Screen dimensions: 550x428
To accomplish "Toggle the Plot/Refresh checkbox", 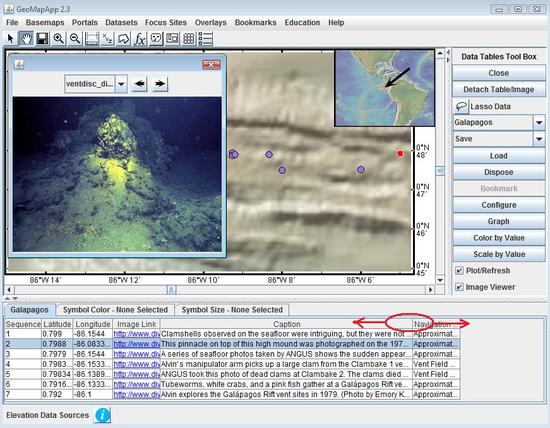I will pos(459,270).
